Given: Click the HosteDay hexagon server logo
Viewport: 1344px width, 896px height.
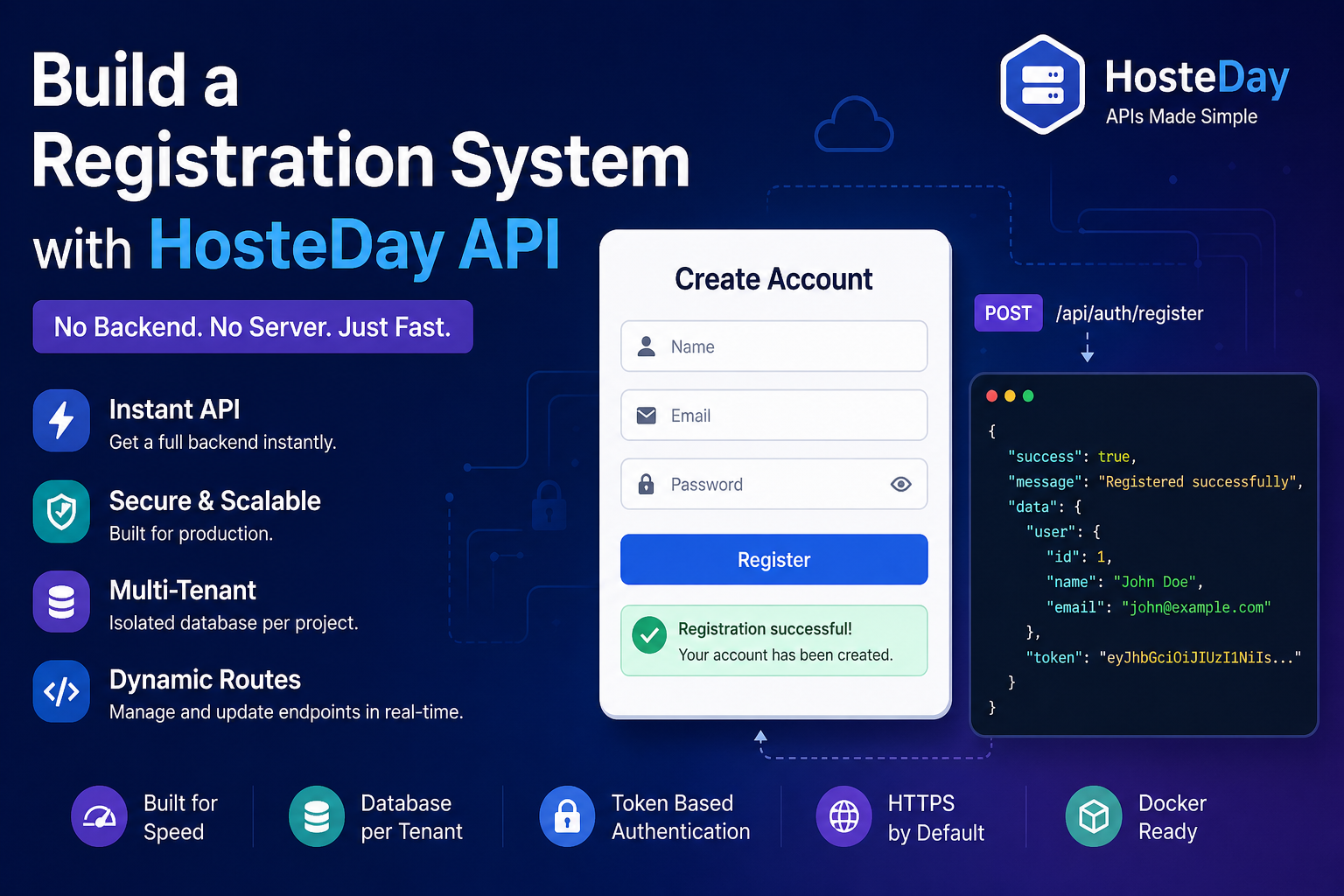Looking at the screenshot, I should tap(1042, 85).
